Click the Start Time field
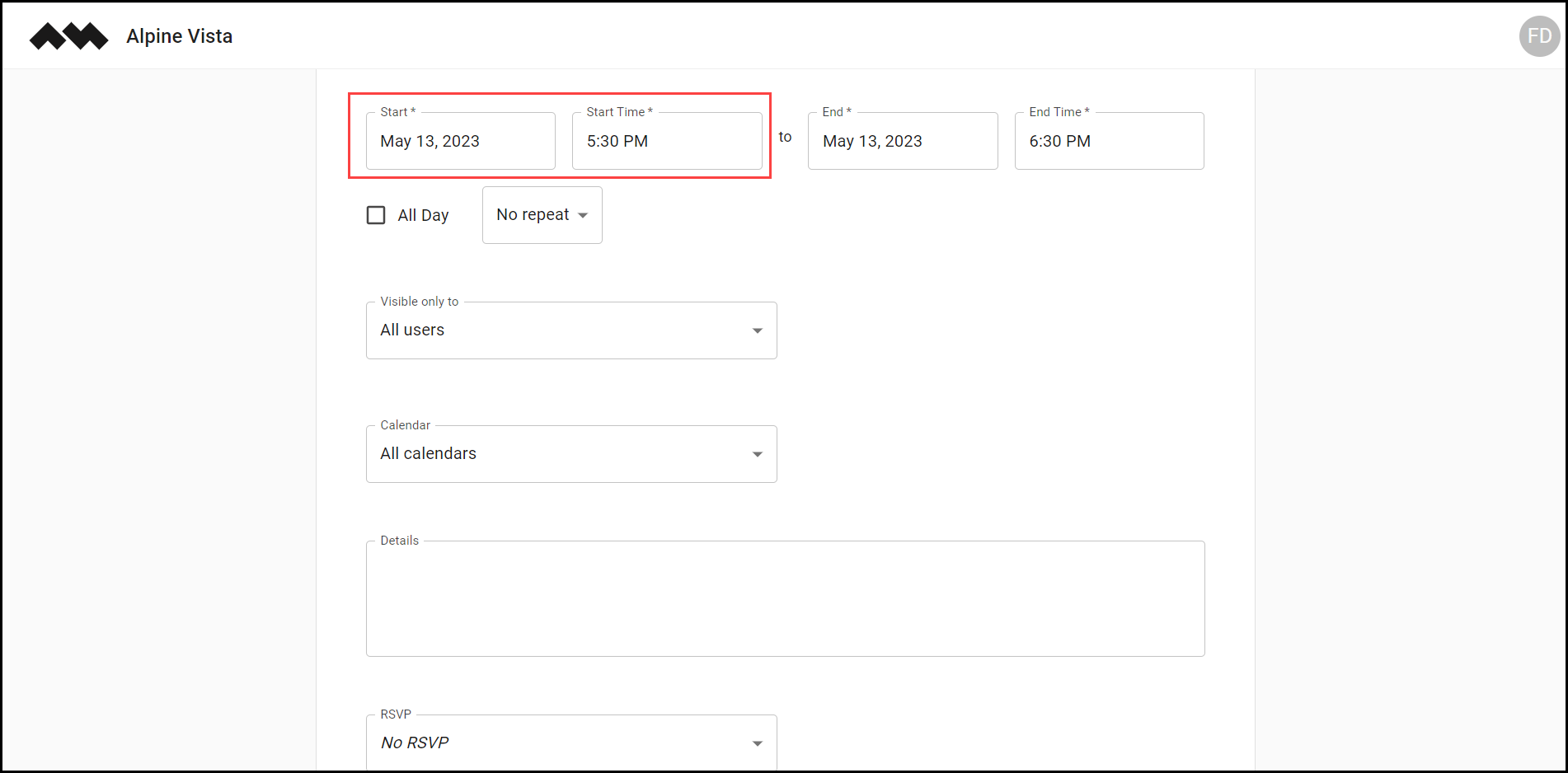 coord(666,141)
